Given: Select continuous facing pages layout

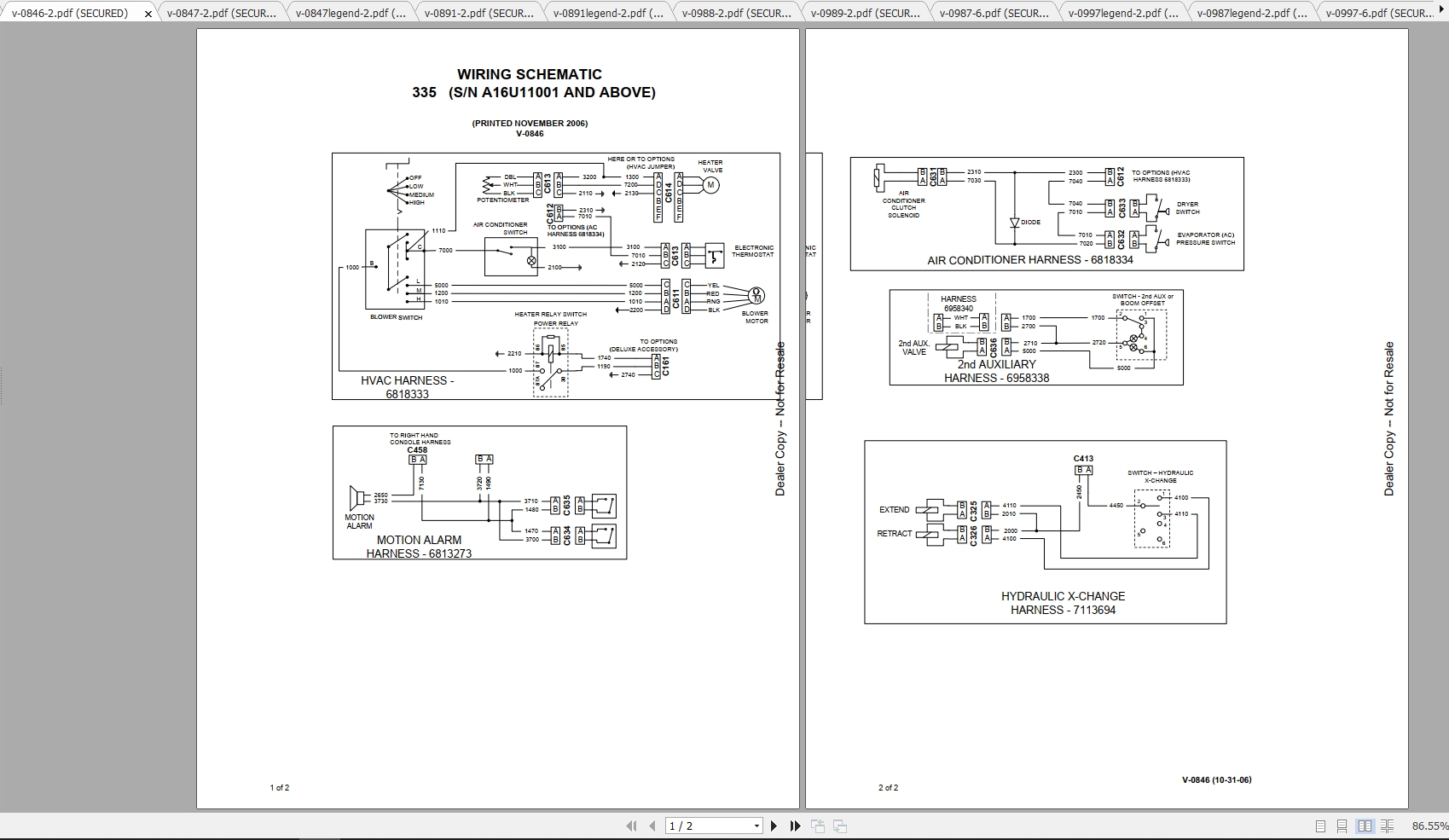Looking at the screenshot, I should tap(1388, 826).
